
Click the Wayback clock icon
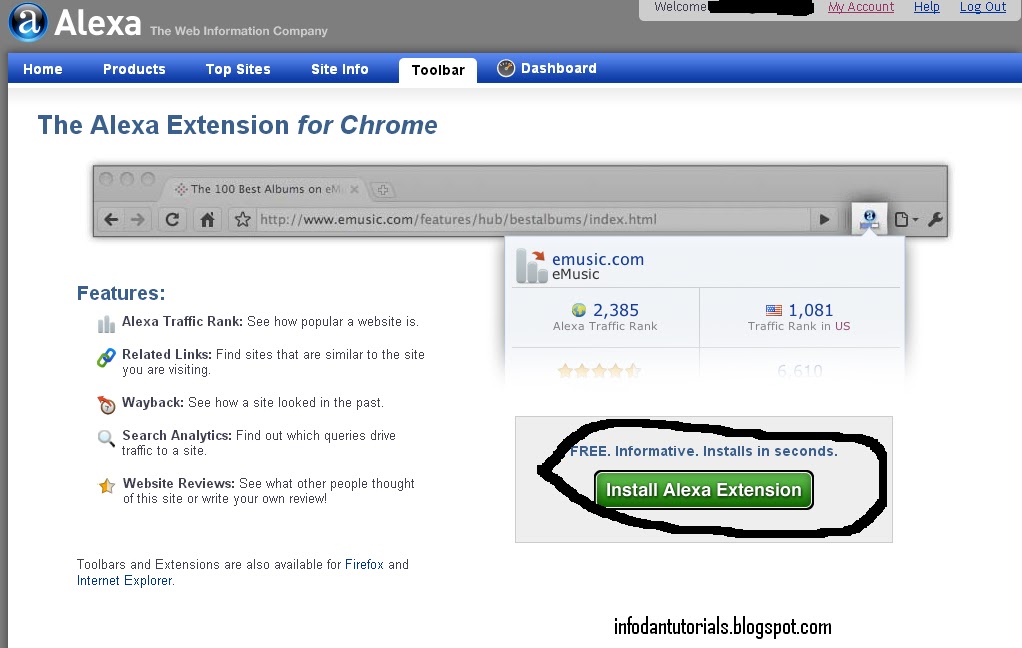click(x=106, y=405)
